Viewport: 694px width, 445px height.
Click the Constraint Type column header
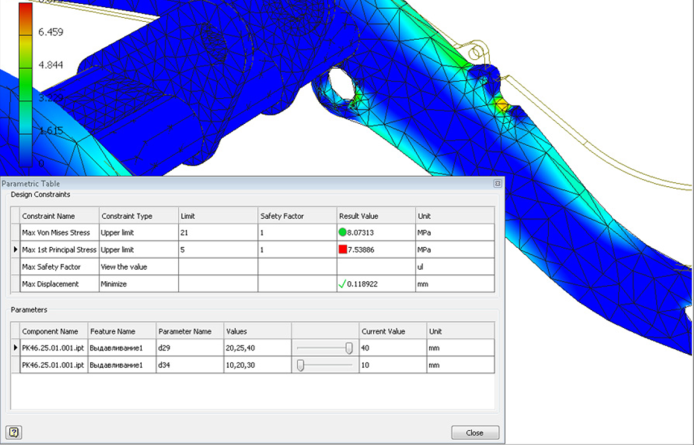tap(139, 216)
